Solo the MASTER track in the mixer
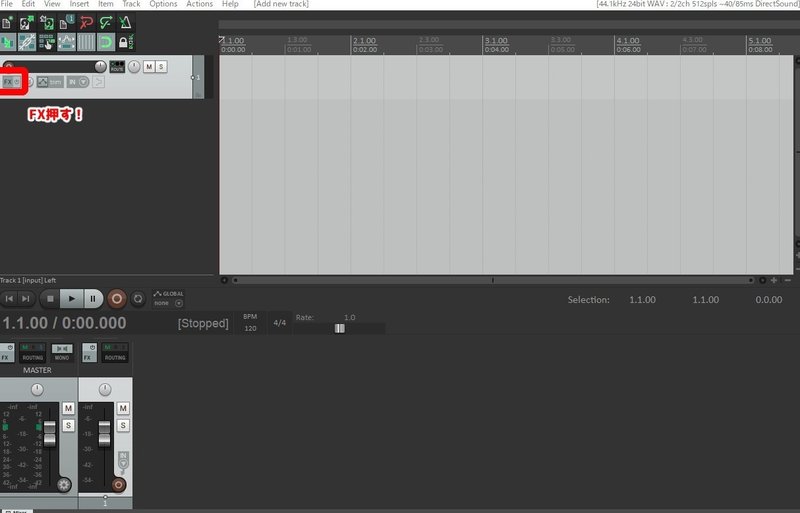 click(68, 426)
